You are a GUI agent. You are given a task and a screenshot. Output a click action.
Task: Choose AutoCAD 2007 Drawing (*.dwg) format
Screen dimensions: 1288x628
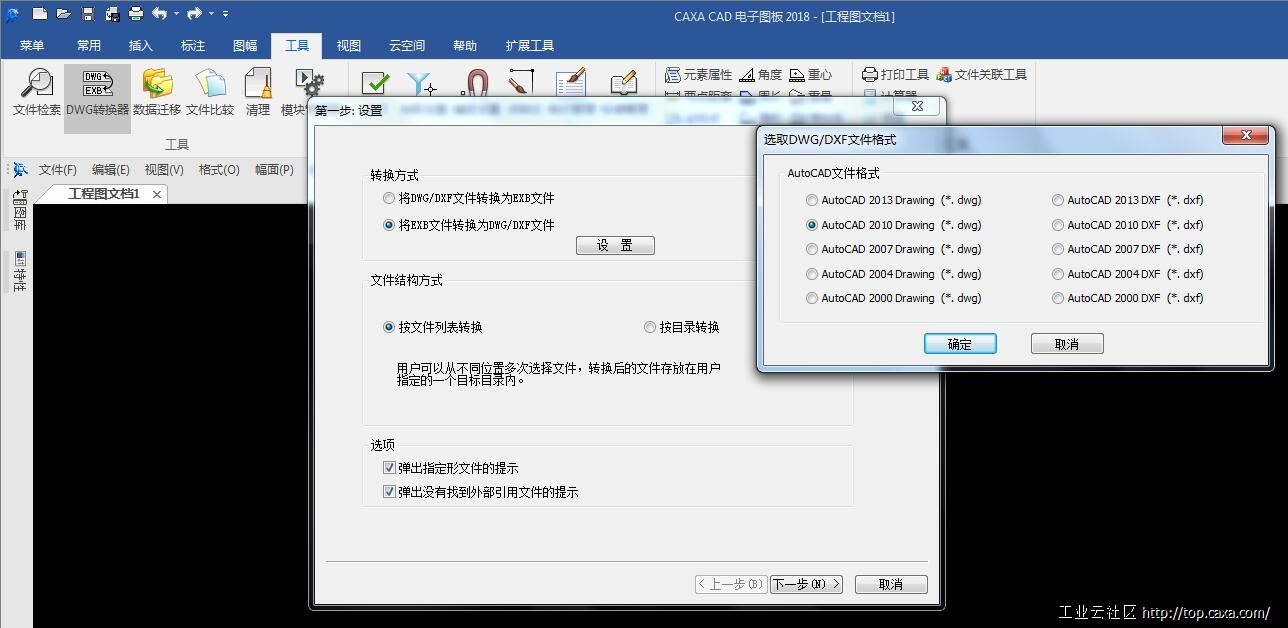pos(894,249)
